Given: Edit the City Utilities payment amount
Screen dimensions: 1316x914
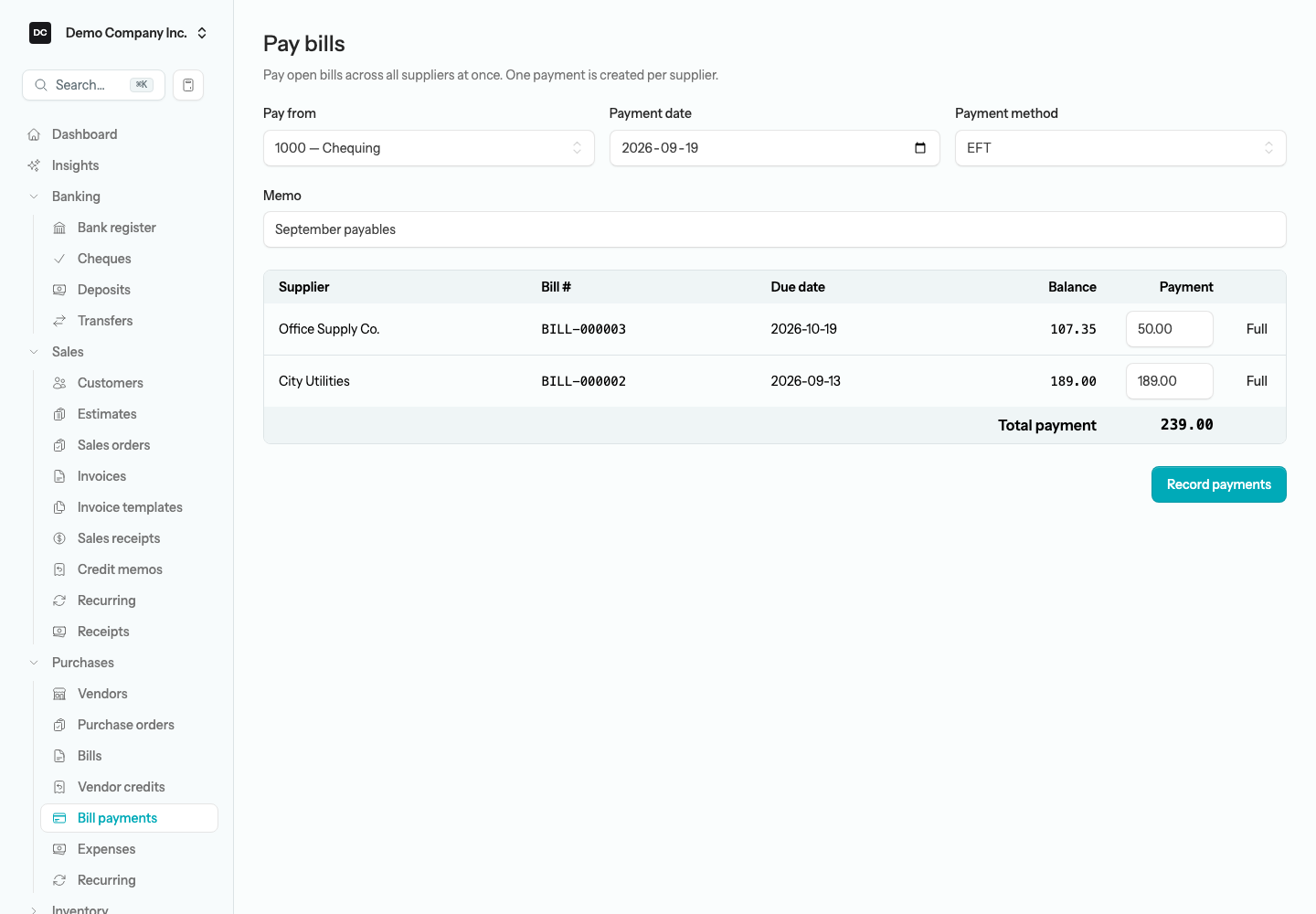Looking at the screenshot, I should click(1169, 381).
